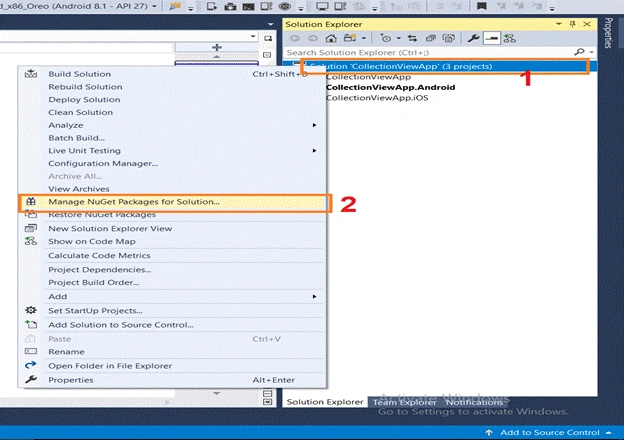Open Pending Changes Filter dropdown arrow
624x440 pixels.
398,39
